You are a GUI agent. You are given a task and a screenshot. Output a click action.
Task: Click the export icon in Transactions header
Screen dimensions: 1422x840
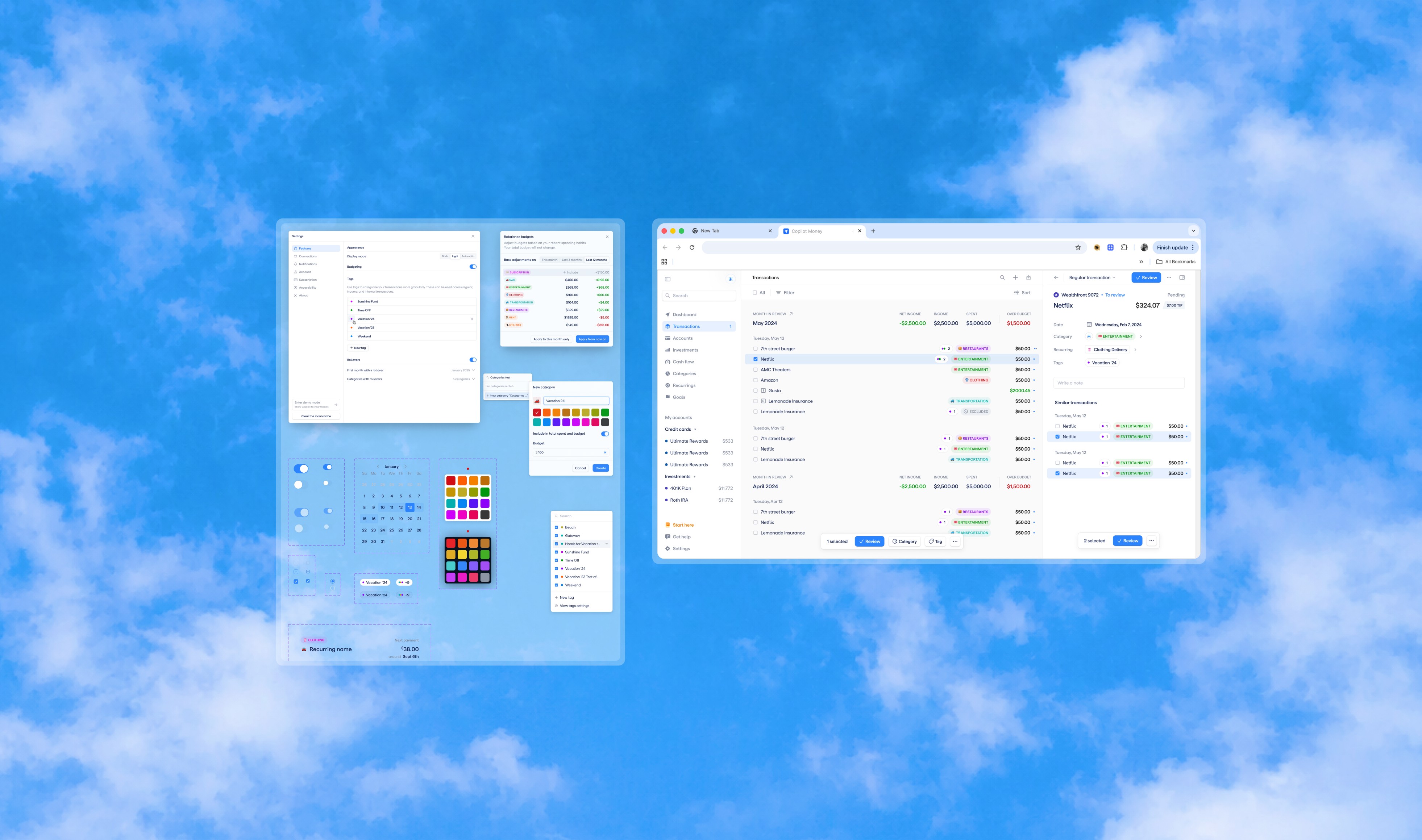tap(1028, 277)
